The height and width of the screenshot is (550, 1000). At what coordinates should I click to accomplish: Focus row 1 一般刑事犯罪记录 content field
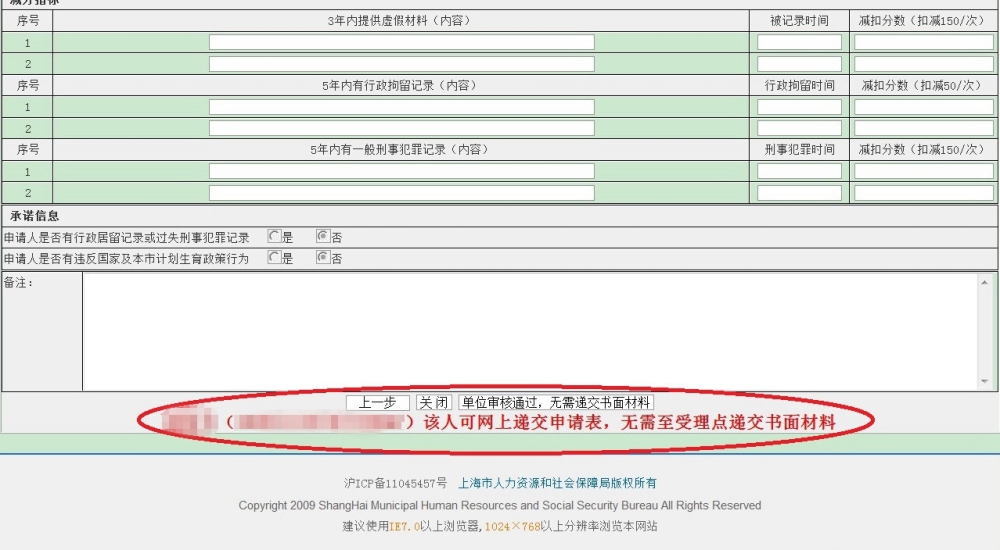(401, 171)
